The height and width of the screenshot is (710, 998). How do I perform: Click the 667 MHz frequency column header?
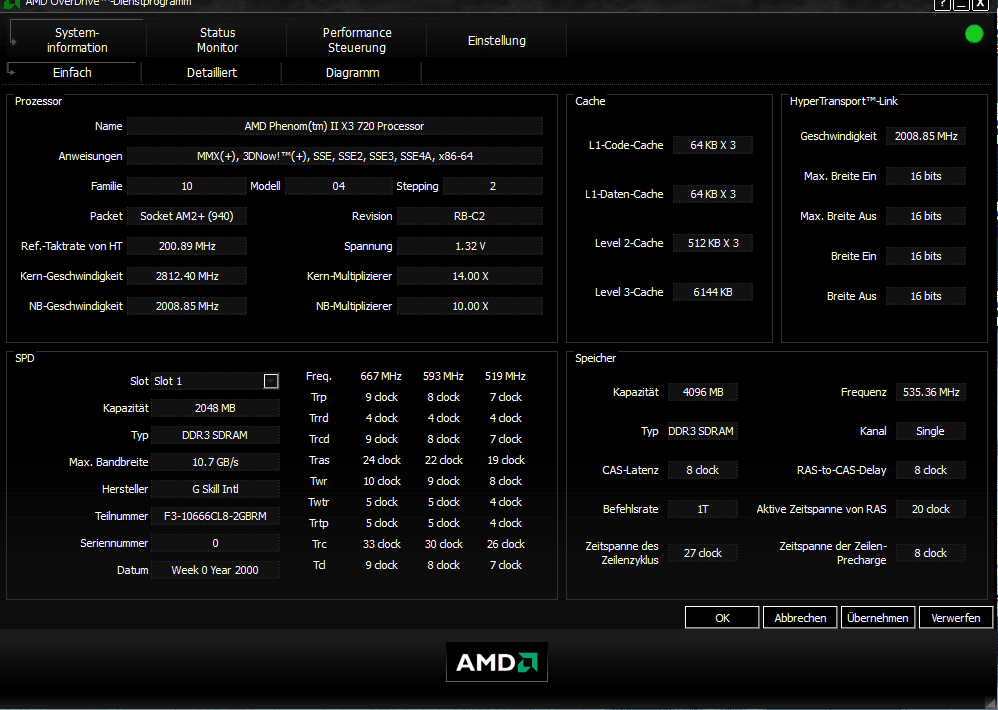pos(381,376)
